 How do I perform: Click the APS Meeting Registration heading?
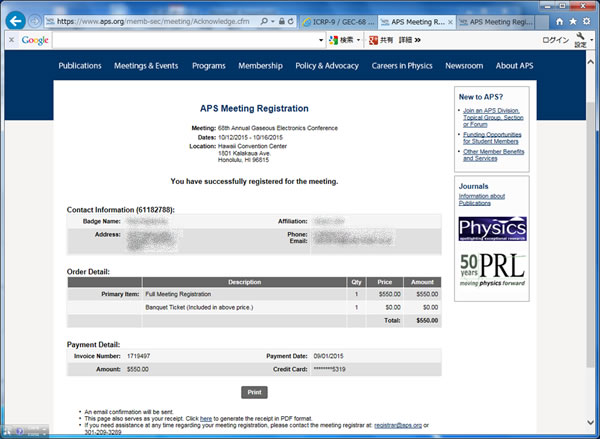click(254, 108)
